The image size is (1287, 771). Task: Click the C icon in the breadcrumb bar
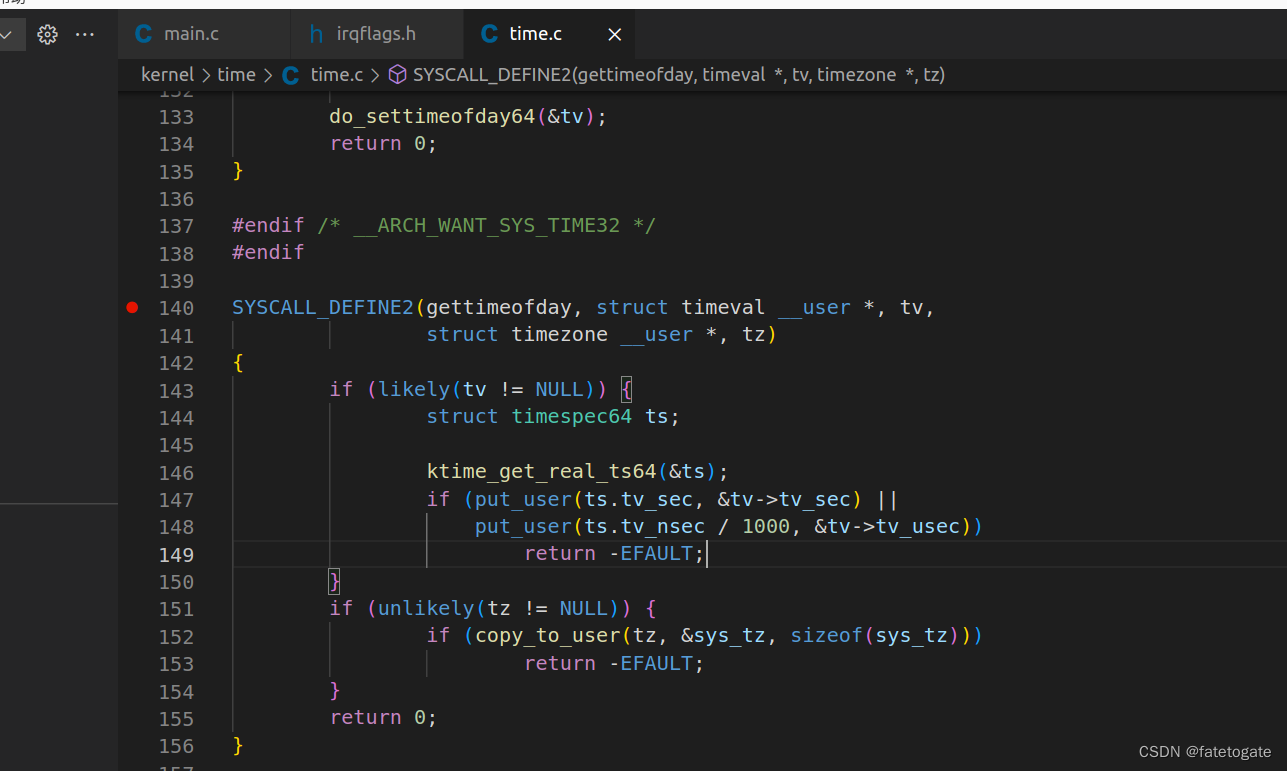pos(289,74)
